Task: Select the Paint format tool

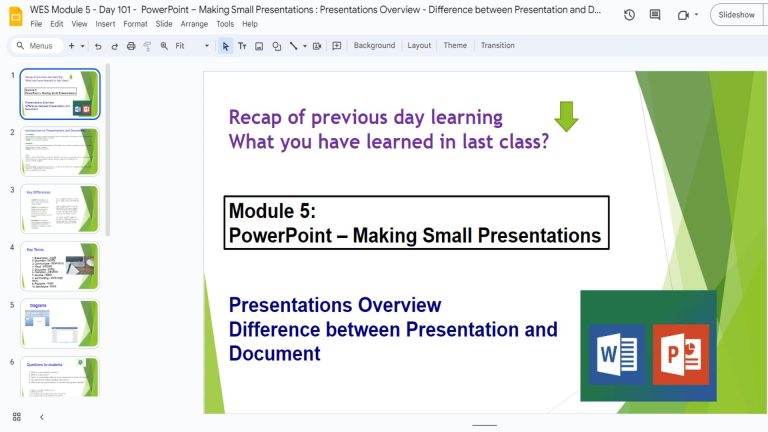Action: (147, 46)
